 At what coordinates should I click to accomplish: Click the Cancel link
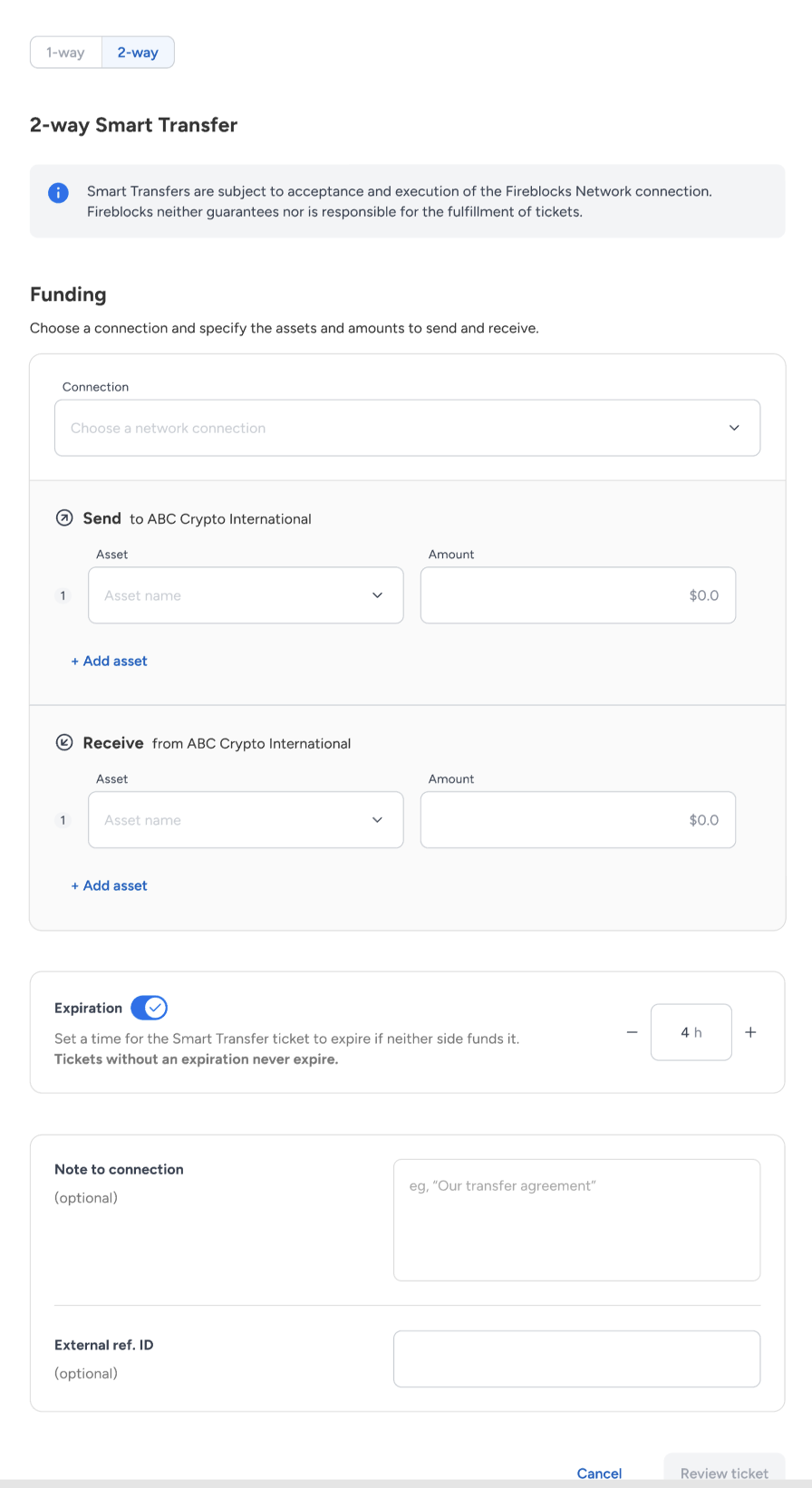coord(599,1474)
